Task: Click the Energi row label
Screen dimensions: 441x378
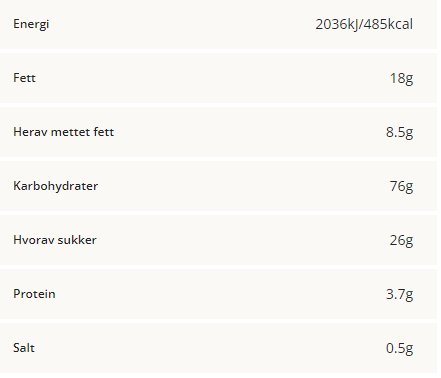Action: pos(31,24)
